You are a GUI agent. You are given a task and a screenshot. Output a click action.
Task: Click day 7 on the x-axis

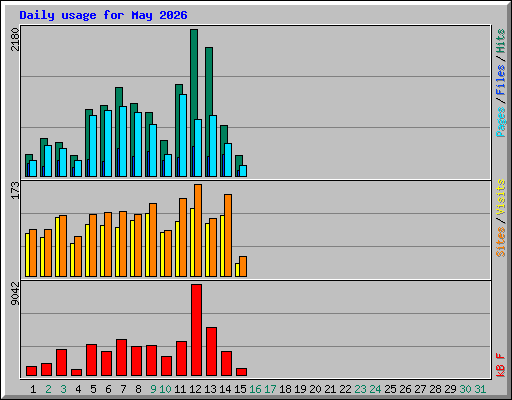point(123,389)
